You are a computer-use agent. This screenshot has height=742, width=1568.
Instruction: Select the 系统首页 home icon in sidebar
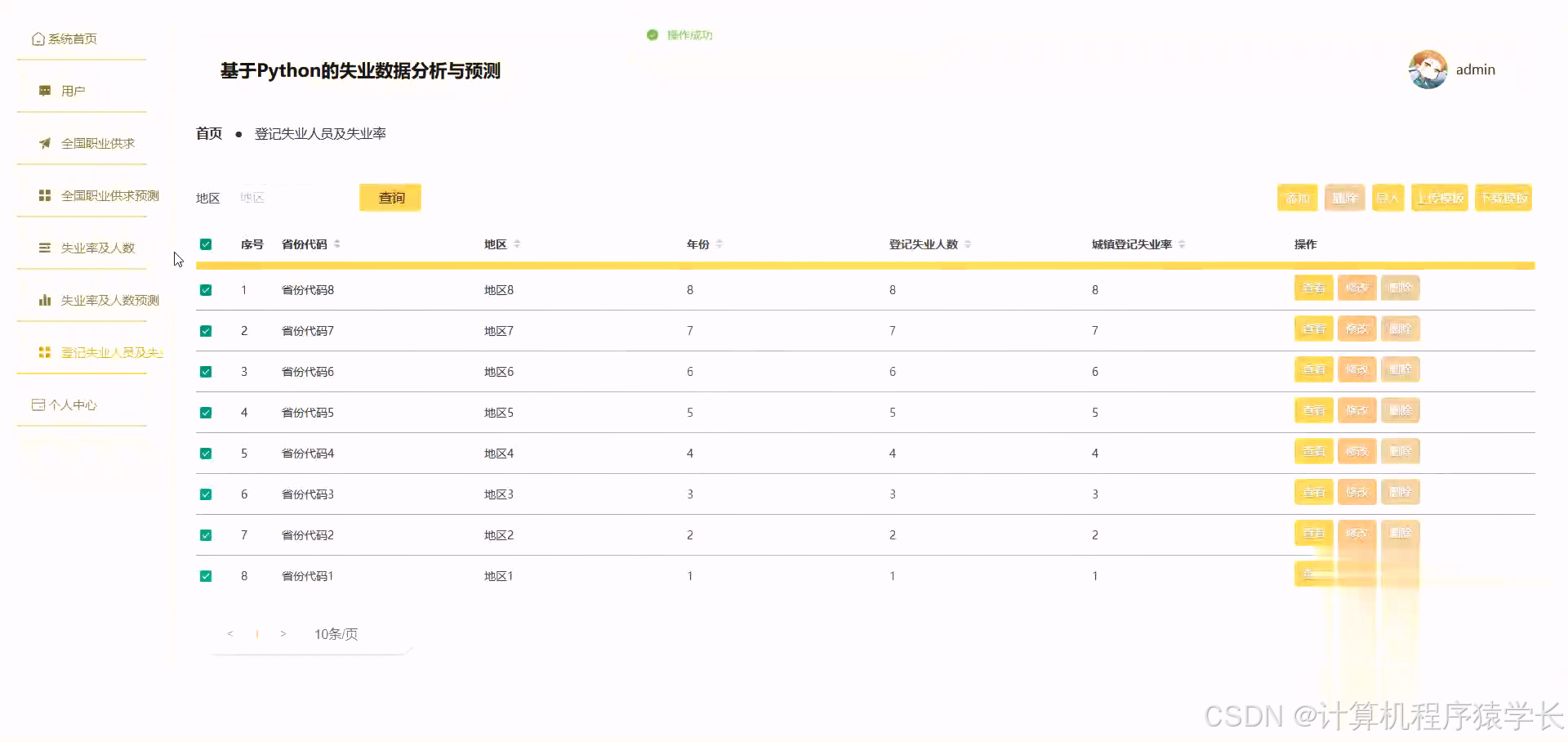tap(37, 38)
